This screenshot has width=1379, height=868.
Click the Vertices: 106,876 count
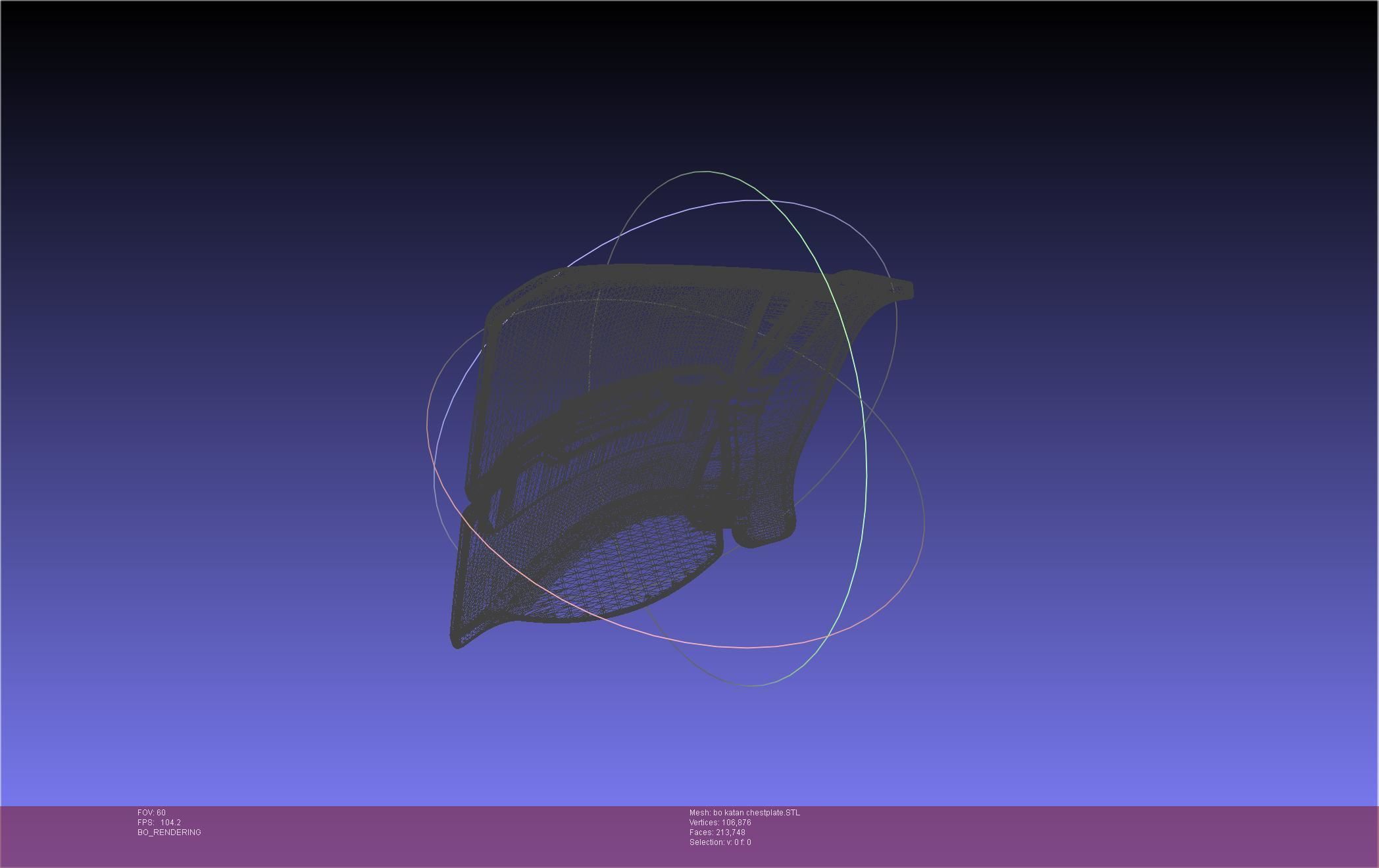[x=720, y=823]
